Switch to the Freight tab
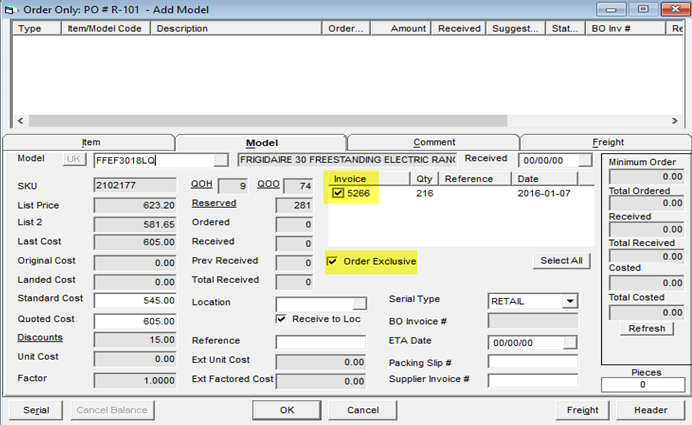 [606, 142]
